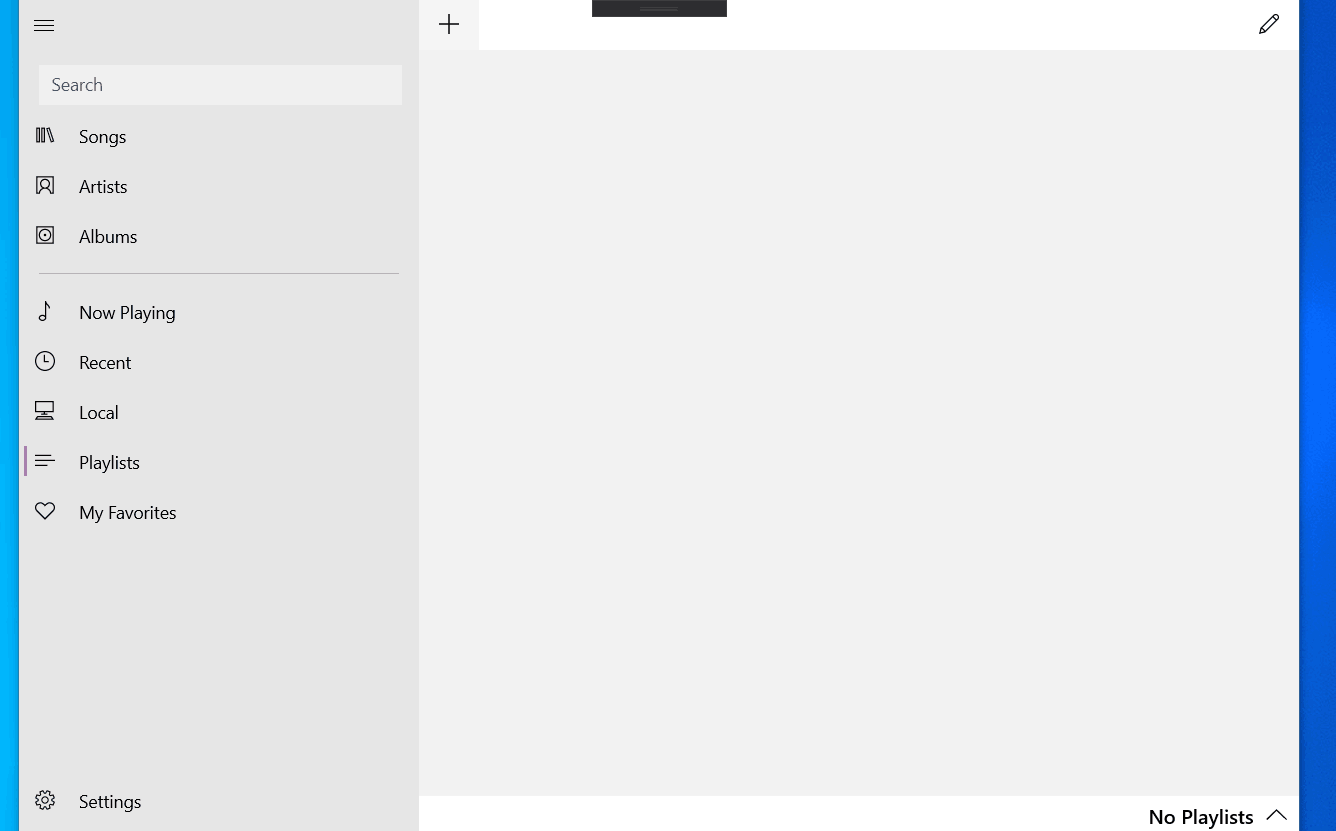Open the Settings text entry
Screen dimensions: 1336x831
click(x=110, y=802)
